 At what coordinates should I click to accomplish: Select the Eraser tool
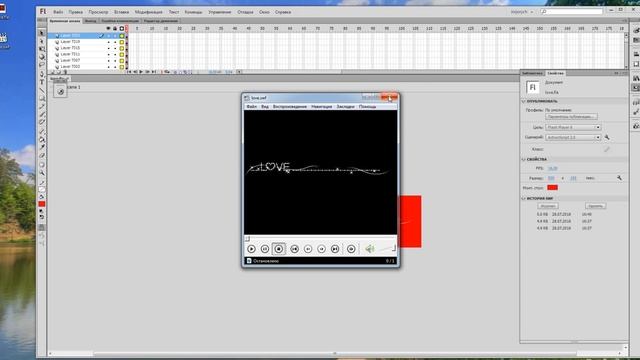tap(42, 156)
